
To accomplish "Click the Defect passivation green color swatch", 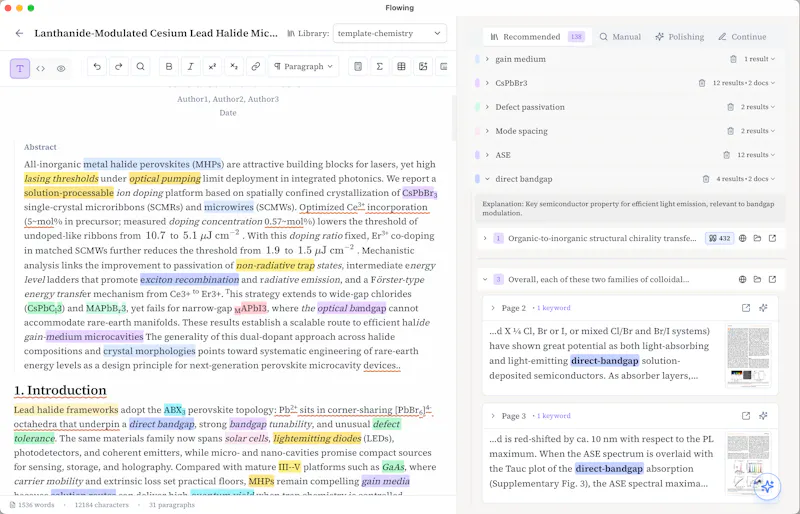I will [477, 107].
